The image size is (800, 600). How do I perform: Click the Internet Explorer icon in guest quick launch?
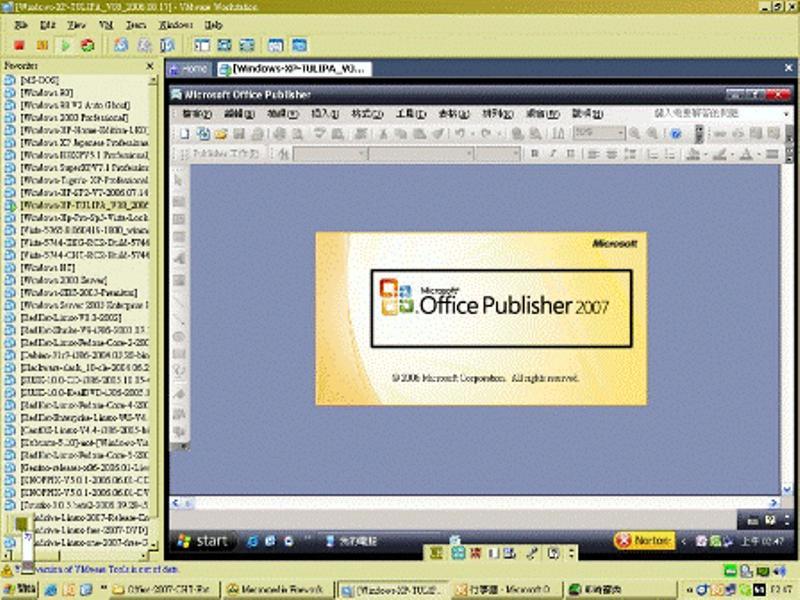coord(252,541)
